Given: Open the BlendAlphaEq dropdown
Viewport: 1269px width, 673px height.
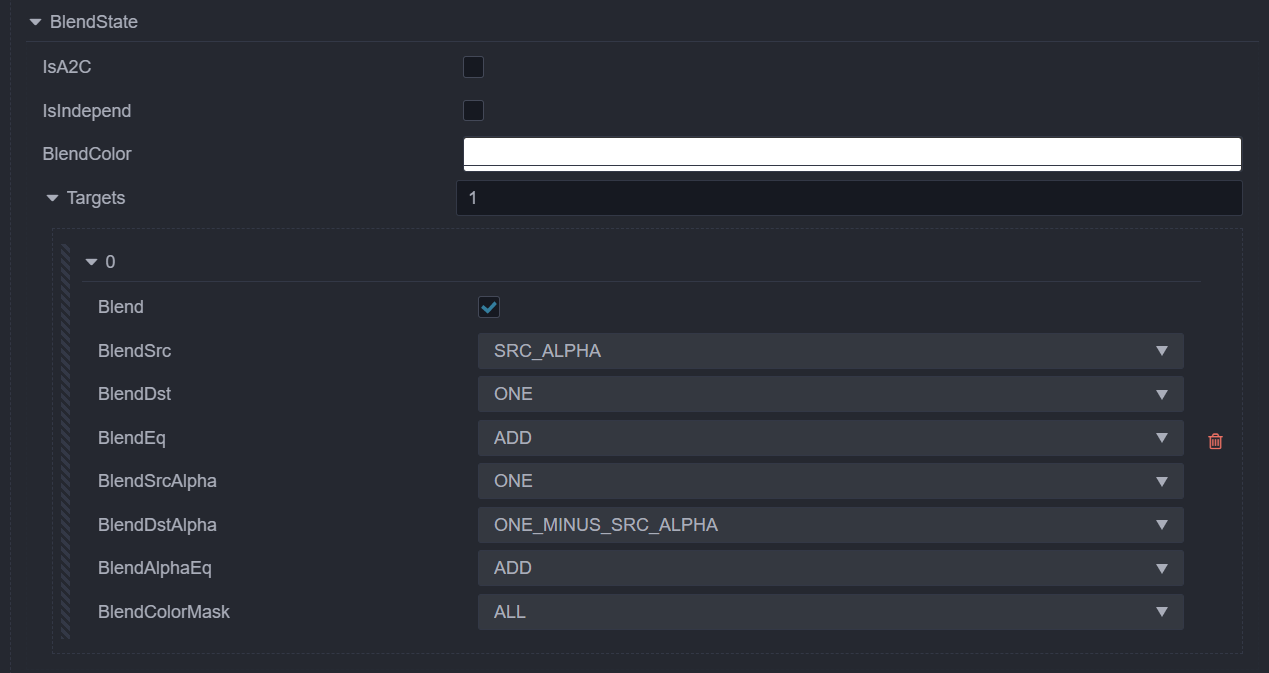Looking at the screenshot, I should click(x=830, y=568).
